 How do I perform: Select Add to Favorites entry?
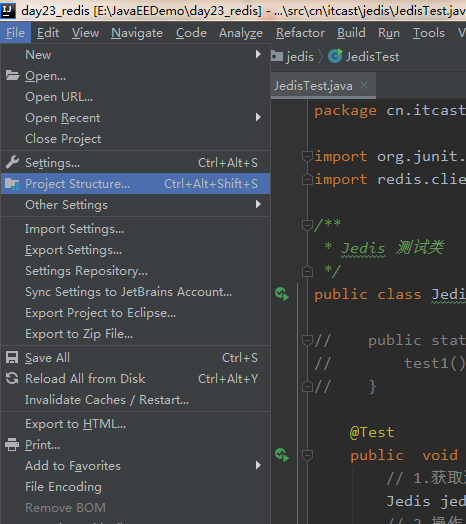point(135,466)
